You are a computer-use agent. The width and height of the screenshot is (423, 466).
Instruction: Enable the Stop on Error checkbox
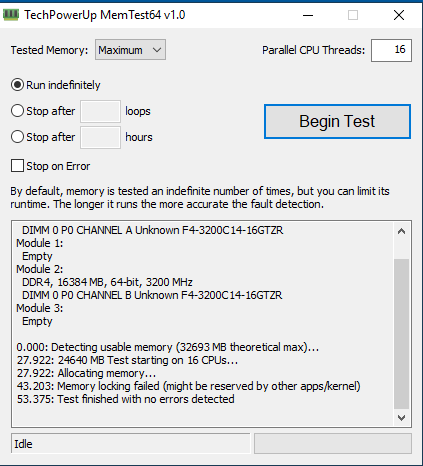tap(17, 166)
